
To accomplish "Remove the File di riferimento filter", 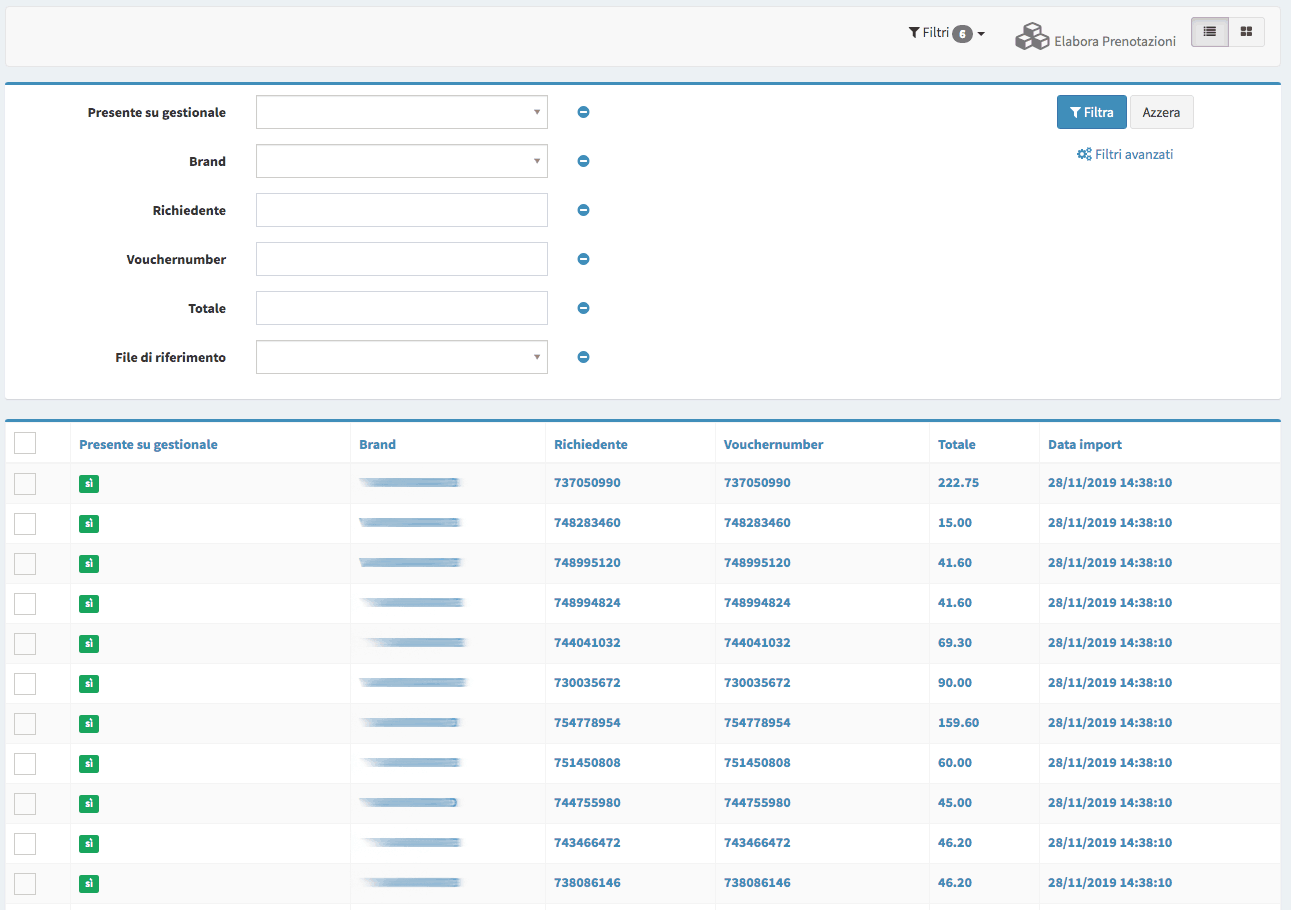I will click(x=583, y=357).
